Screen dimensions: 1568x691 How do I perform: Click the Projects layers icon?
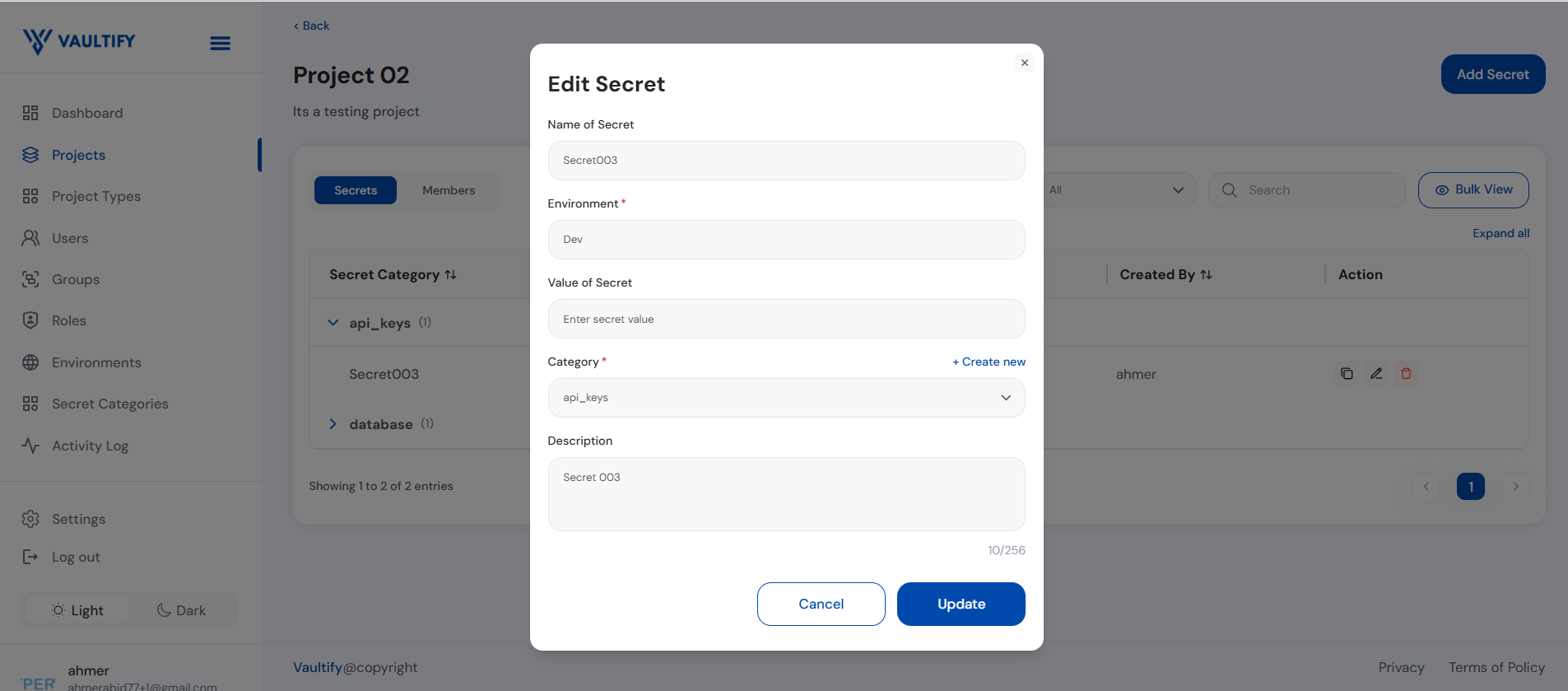coord(30,155)
